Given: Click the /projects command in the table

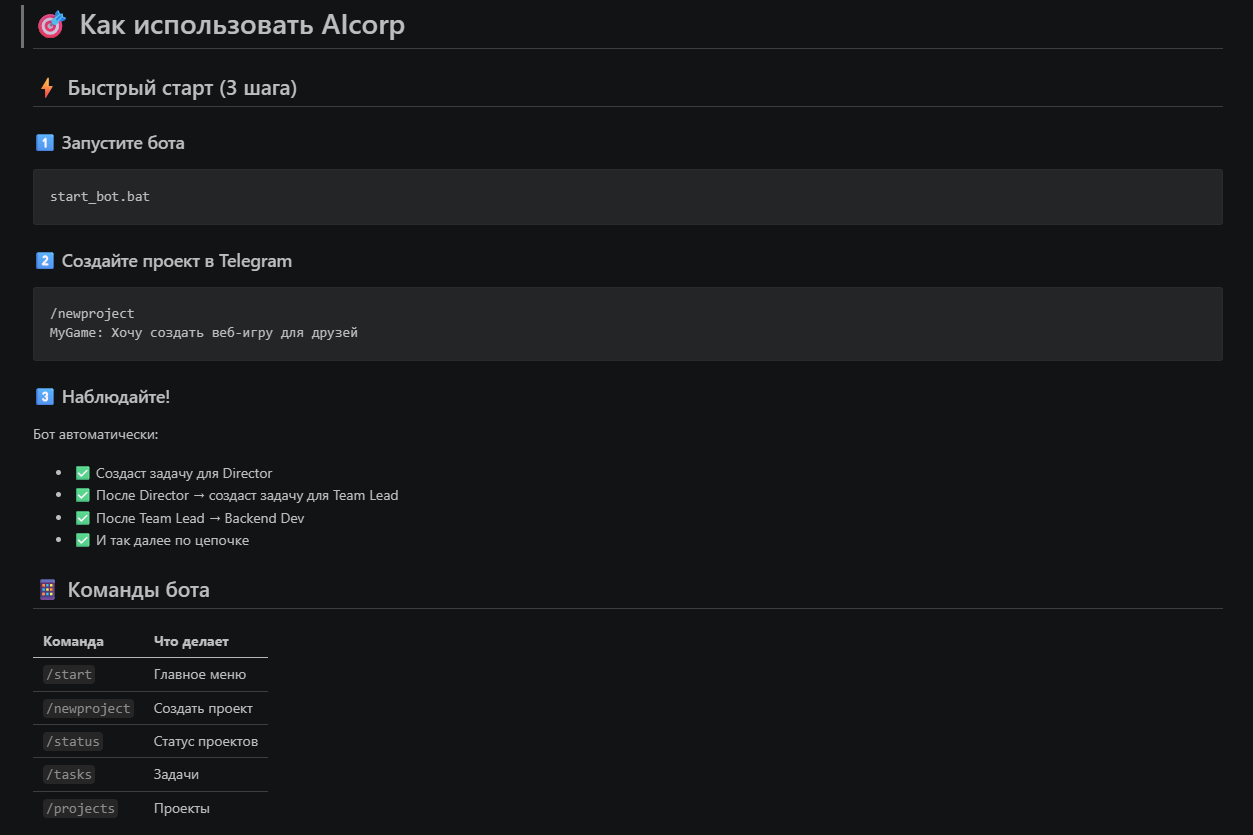Looking at the screenshot, I should point(80,808).
